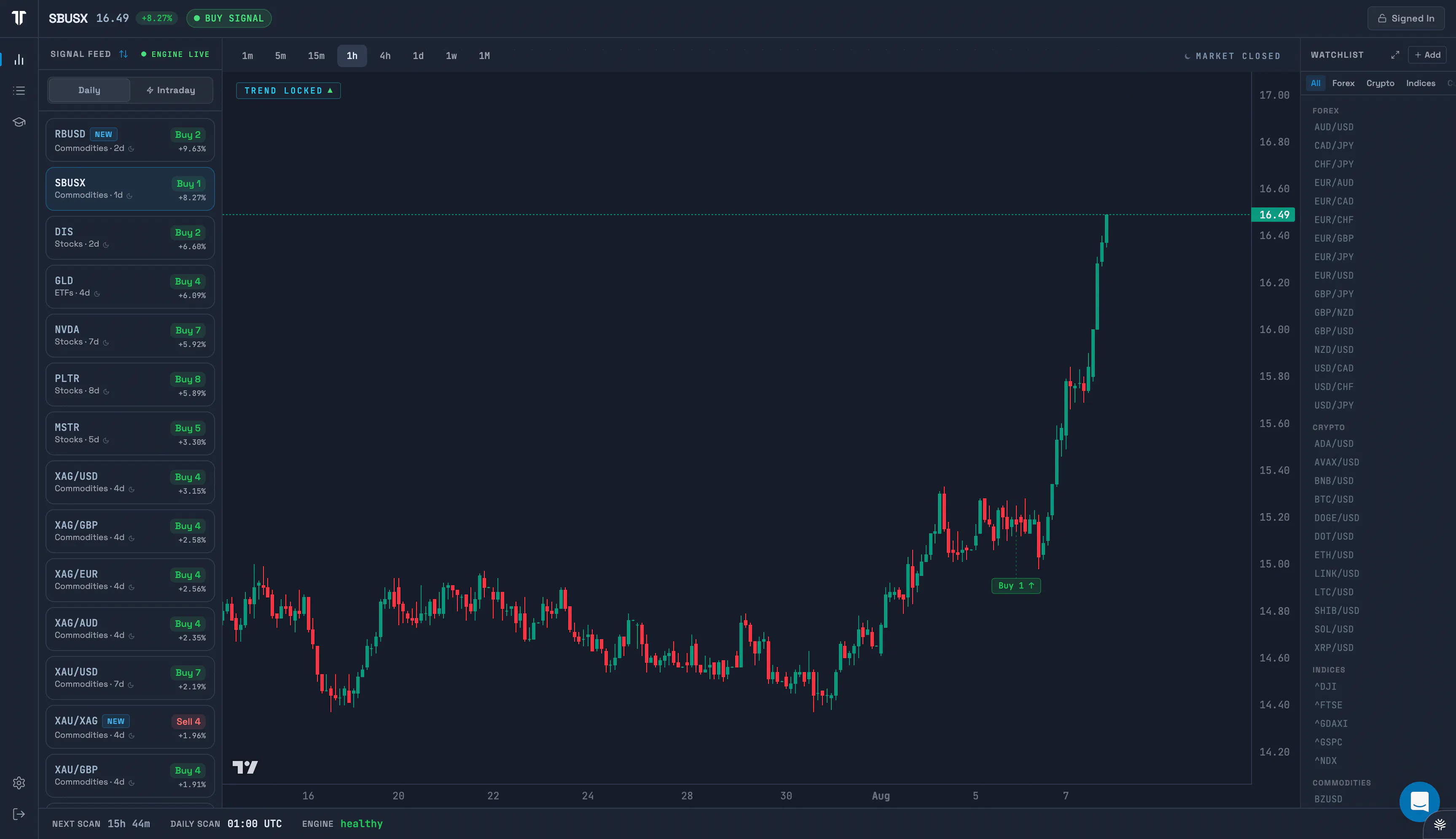Screen dimensions: 1456x839
Task: Open the app logo home icon
Action: pyautogui.click(x=19, y=18)
